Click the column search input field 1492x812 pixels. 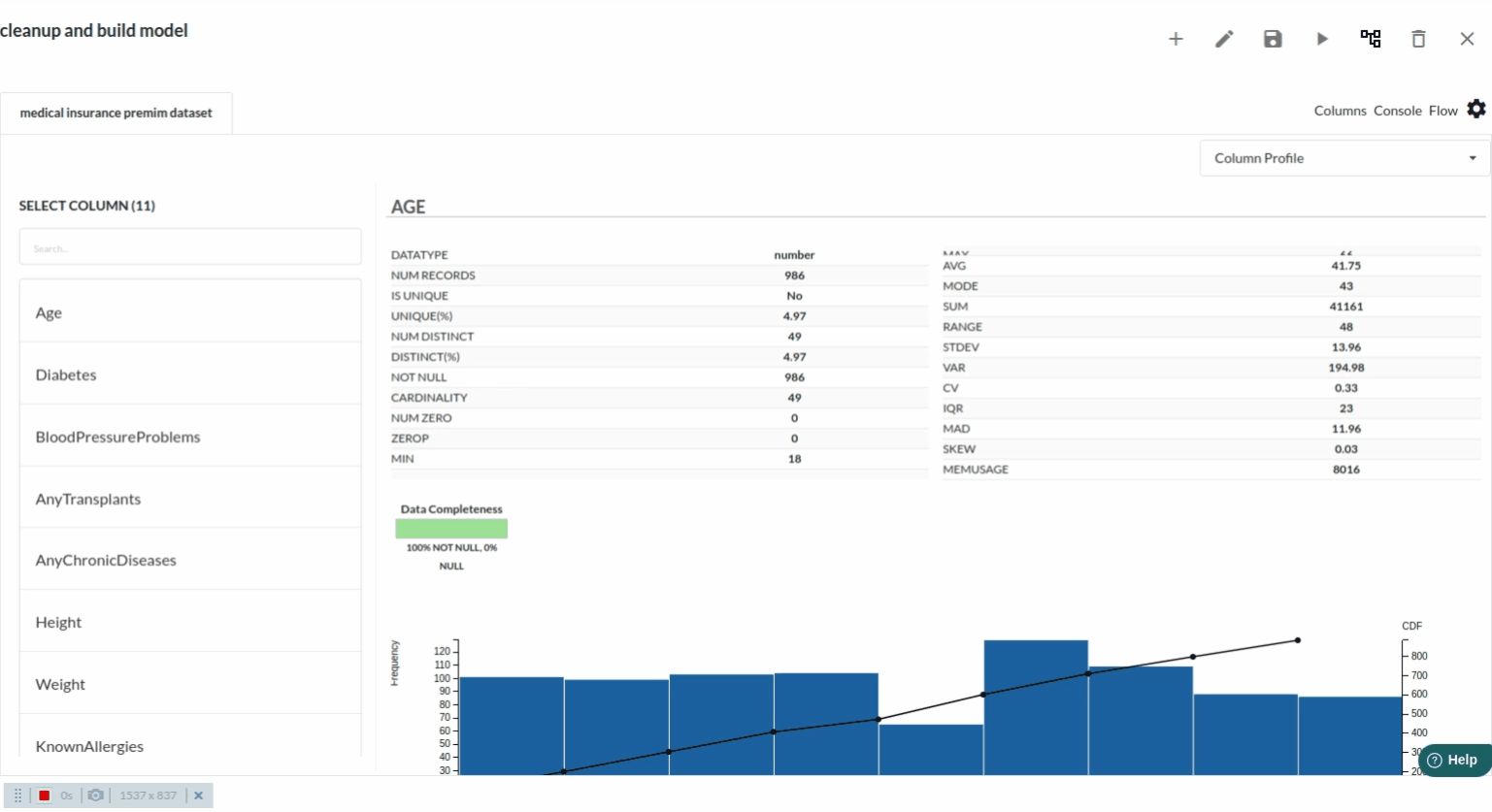tap(190, 246)
